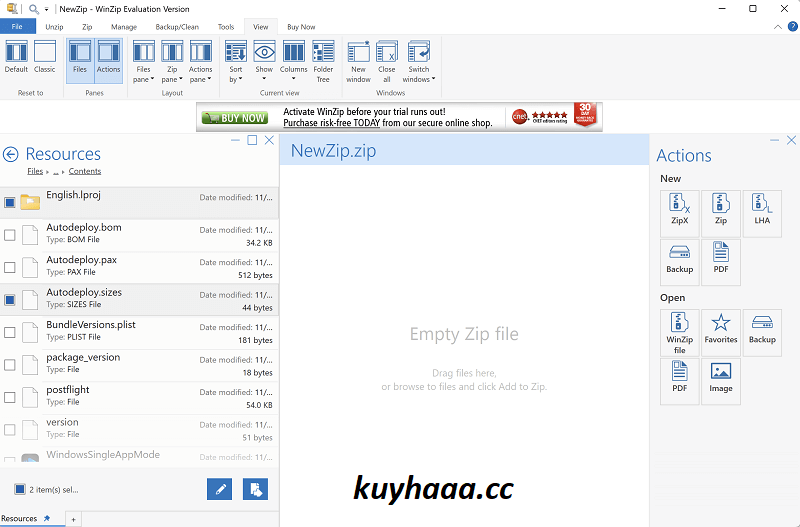The height and width of the screenshot is (527, 800).
Task: Open a WinZip file
Action: point(680,333)
